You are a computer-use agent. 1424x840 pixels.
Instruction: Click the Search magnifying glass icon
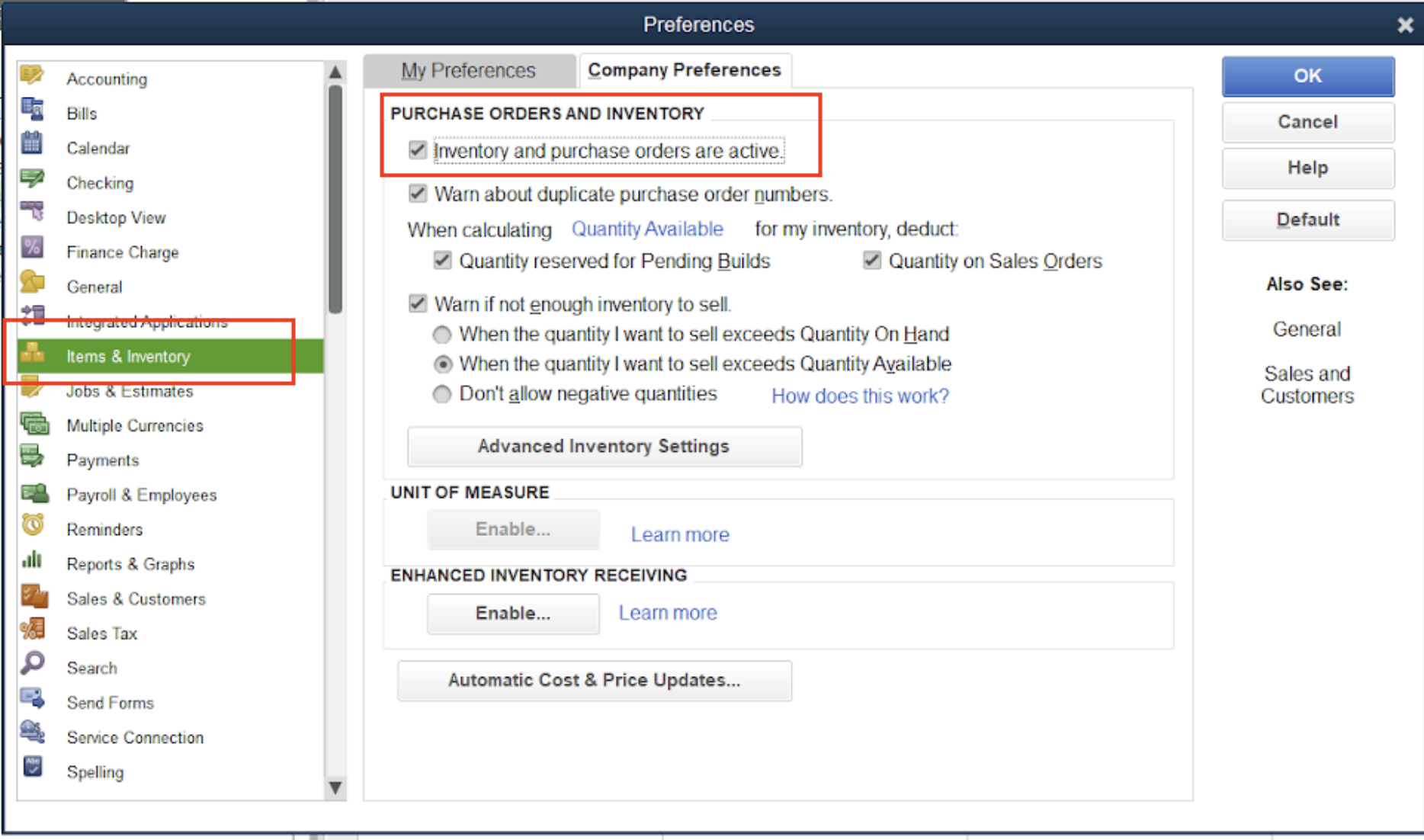33,664
